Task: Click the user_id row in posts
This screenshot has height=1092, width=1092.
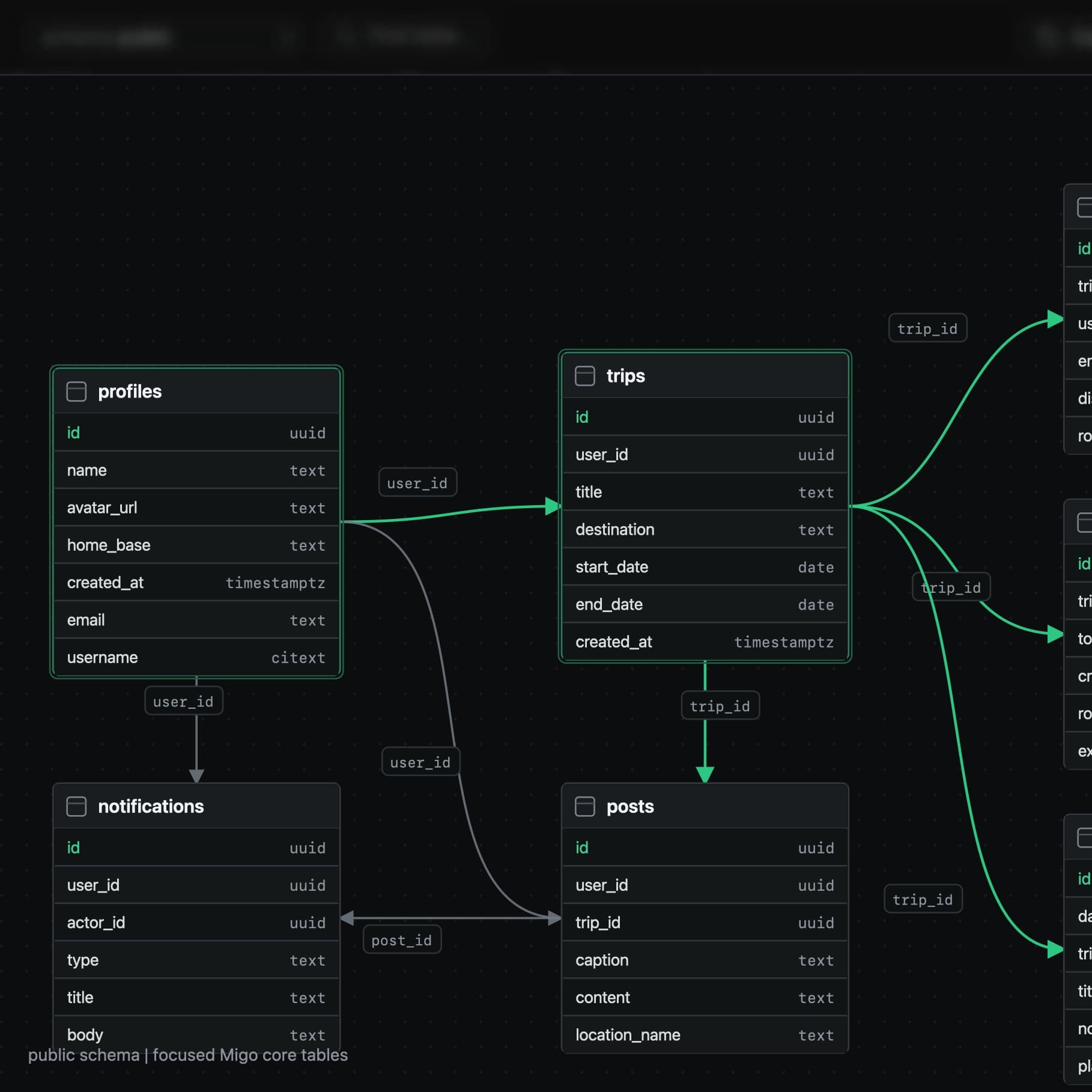Action: tap(705, 885)
